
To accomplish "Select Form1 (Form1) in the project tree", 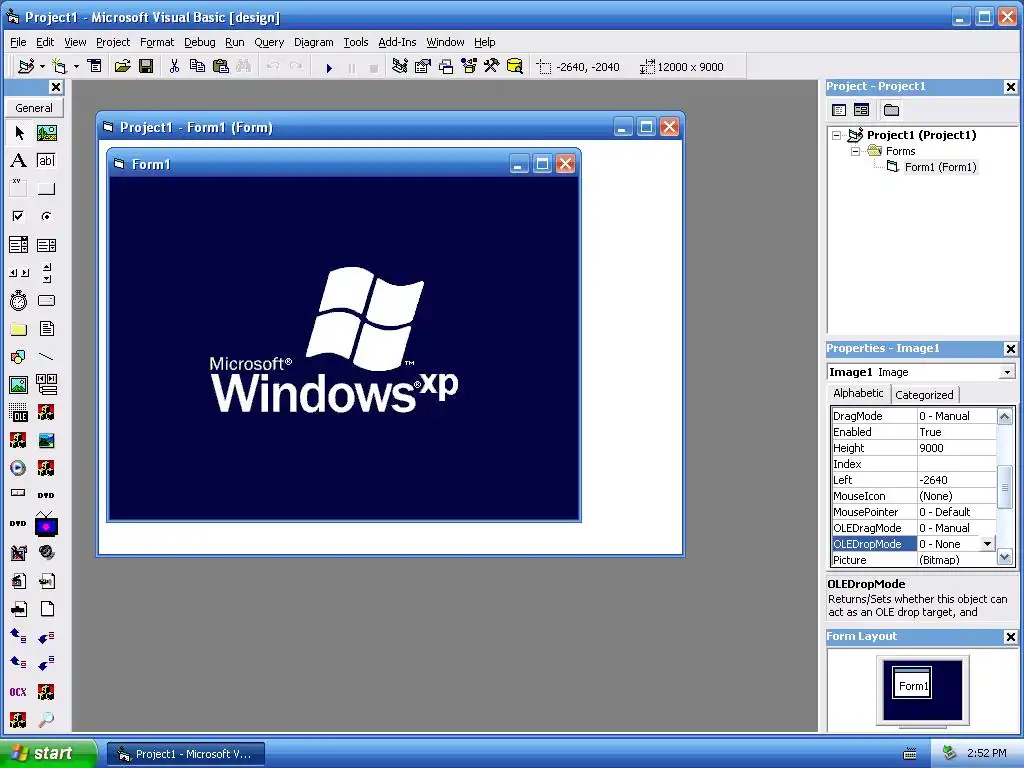I will click(940, 167).
